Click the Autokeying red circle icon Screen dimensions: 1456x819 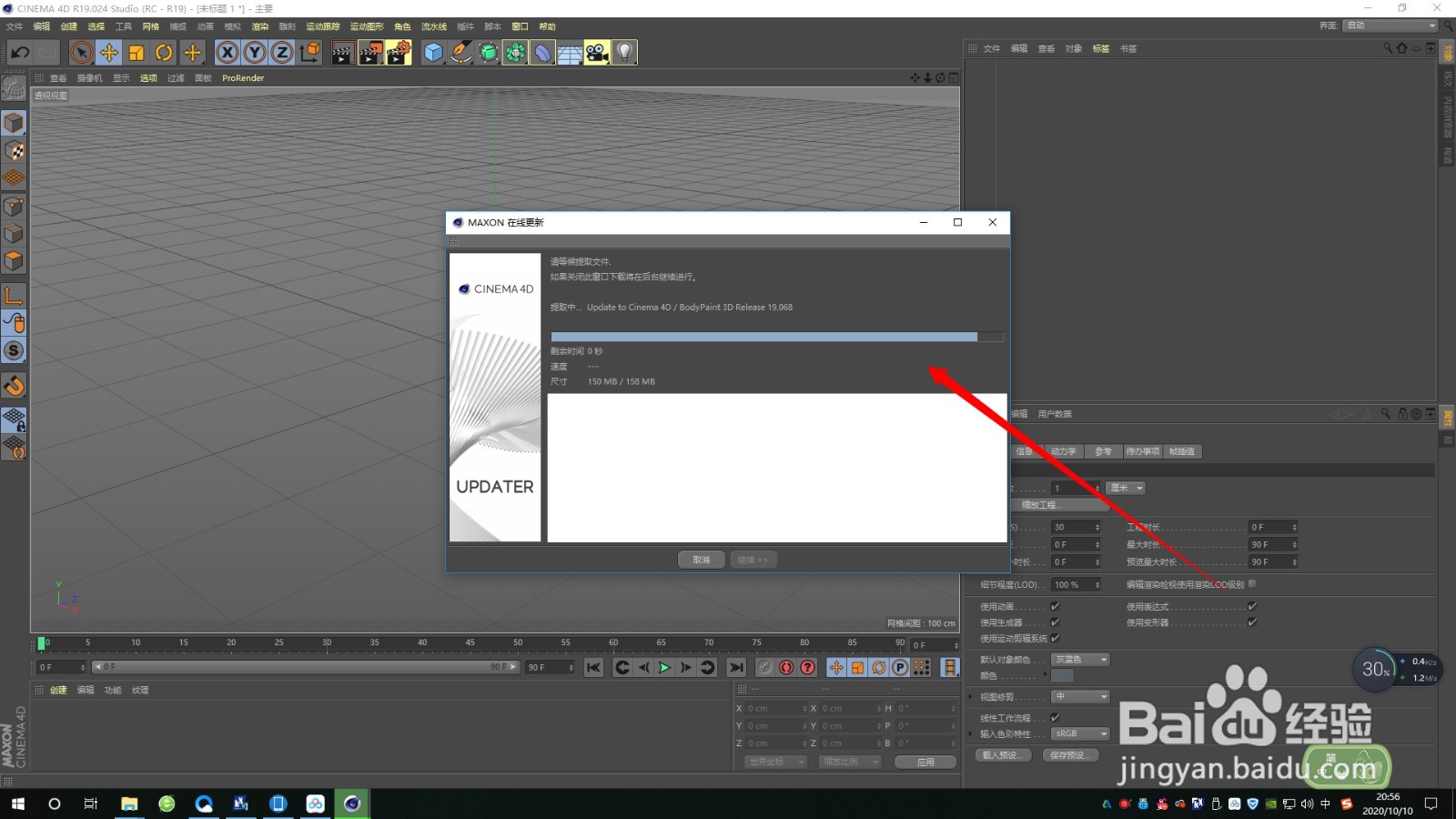(786, 667)
